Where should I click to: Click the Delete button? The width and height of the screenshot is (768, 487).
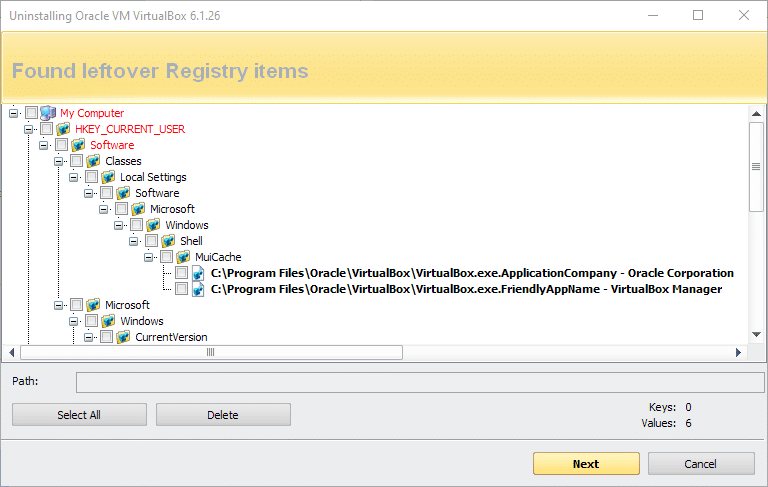(223, 414)
